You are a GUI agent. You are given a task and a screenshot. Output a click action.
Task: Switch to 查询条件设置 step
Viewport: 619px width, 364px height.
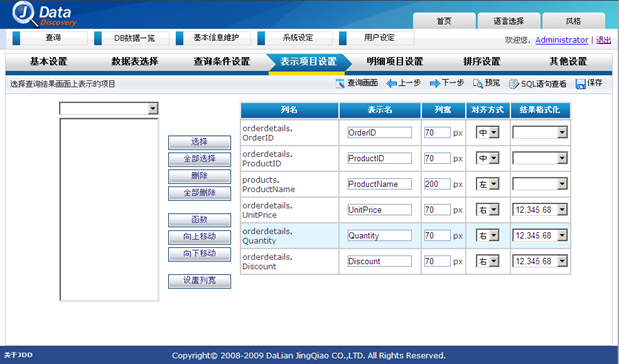221,62
